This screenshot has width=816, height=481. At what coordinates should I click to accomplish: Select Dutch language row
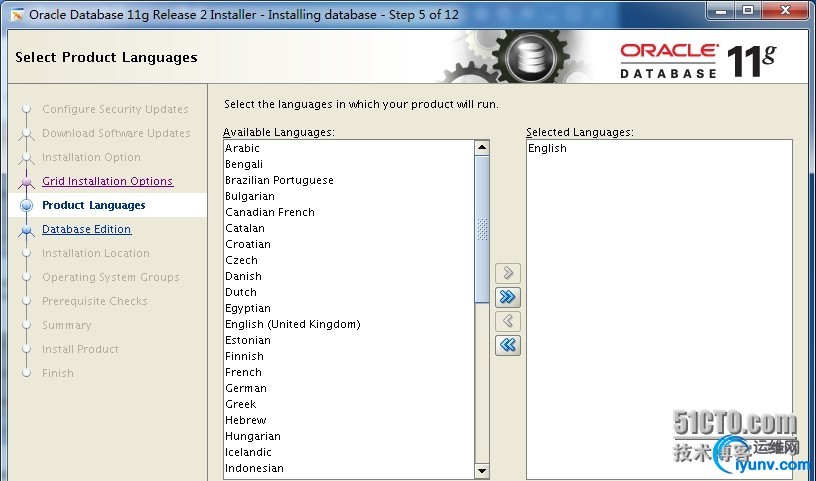(349, 293)
